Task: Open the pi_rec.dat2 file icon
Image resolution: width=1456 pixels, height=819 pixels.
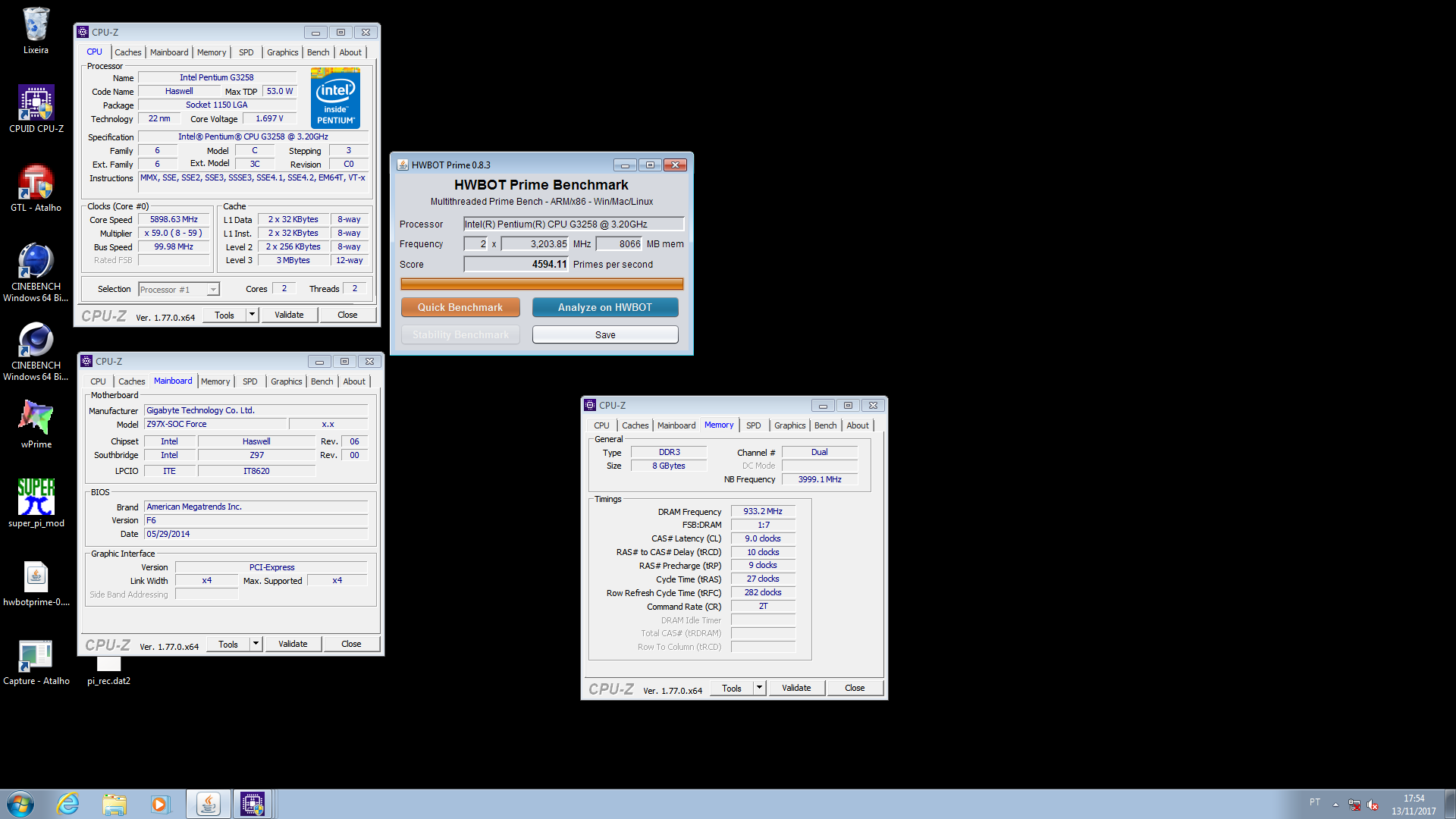Action: (108, 670)
